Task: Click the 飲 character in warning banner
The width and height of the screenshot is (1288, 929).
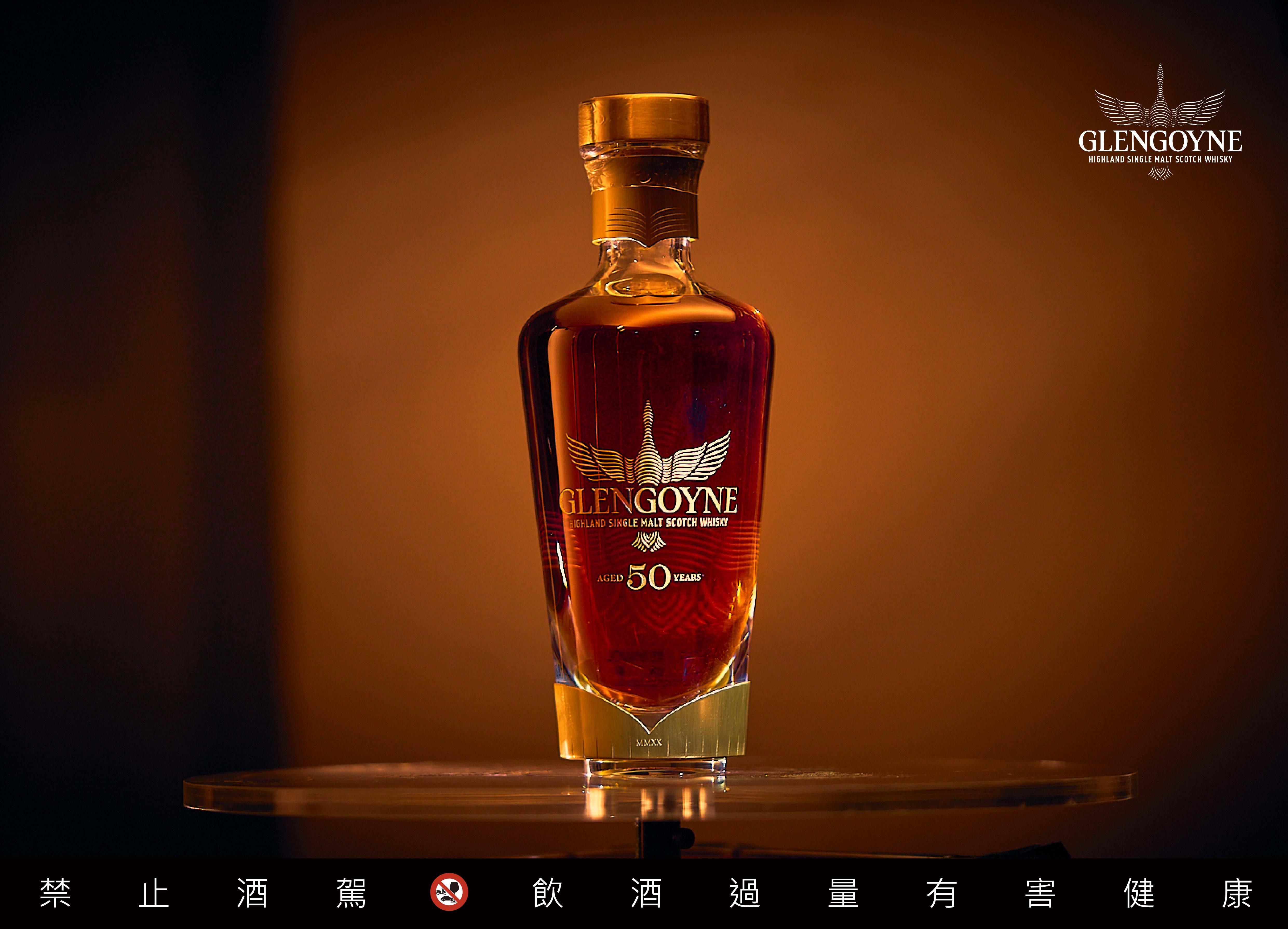Action: [x=548, y=893]
